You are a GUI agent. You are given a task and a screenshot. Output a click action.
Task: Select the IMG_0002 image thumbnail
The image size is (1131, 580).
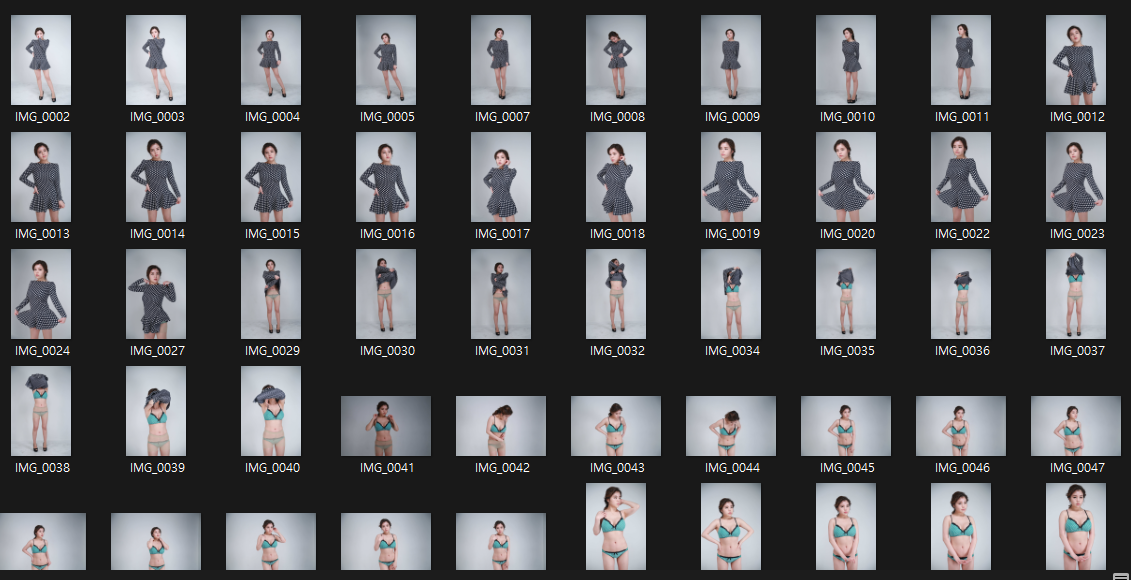tap(41, 60)
